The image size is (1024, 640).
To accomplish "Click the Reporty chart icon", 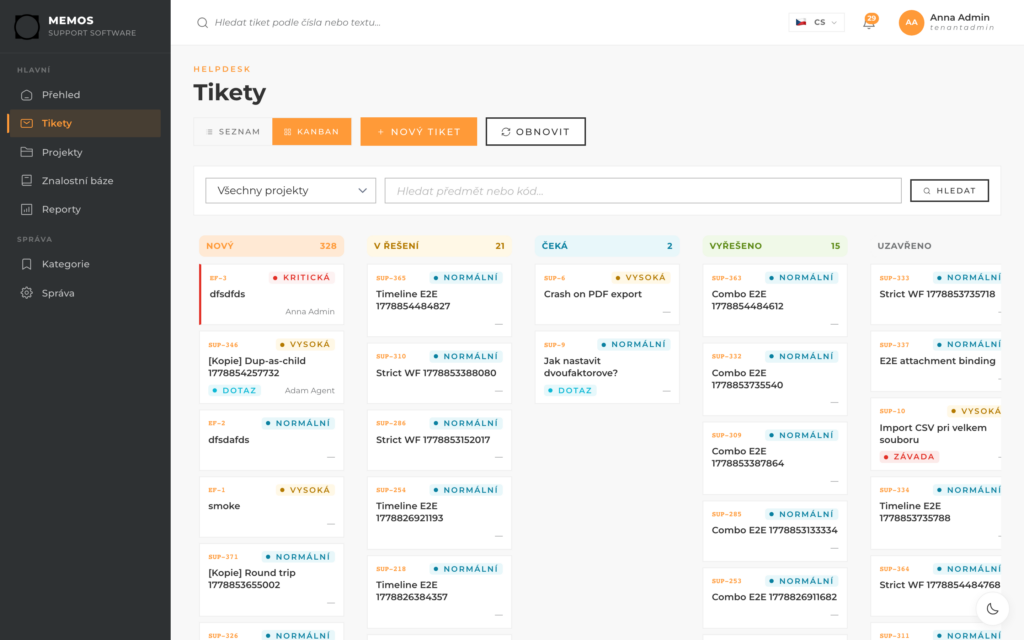I will click(x=27, y=210).
